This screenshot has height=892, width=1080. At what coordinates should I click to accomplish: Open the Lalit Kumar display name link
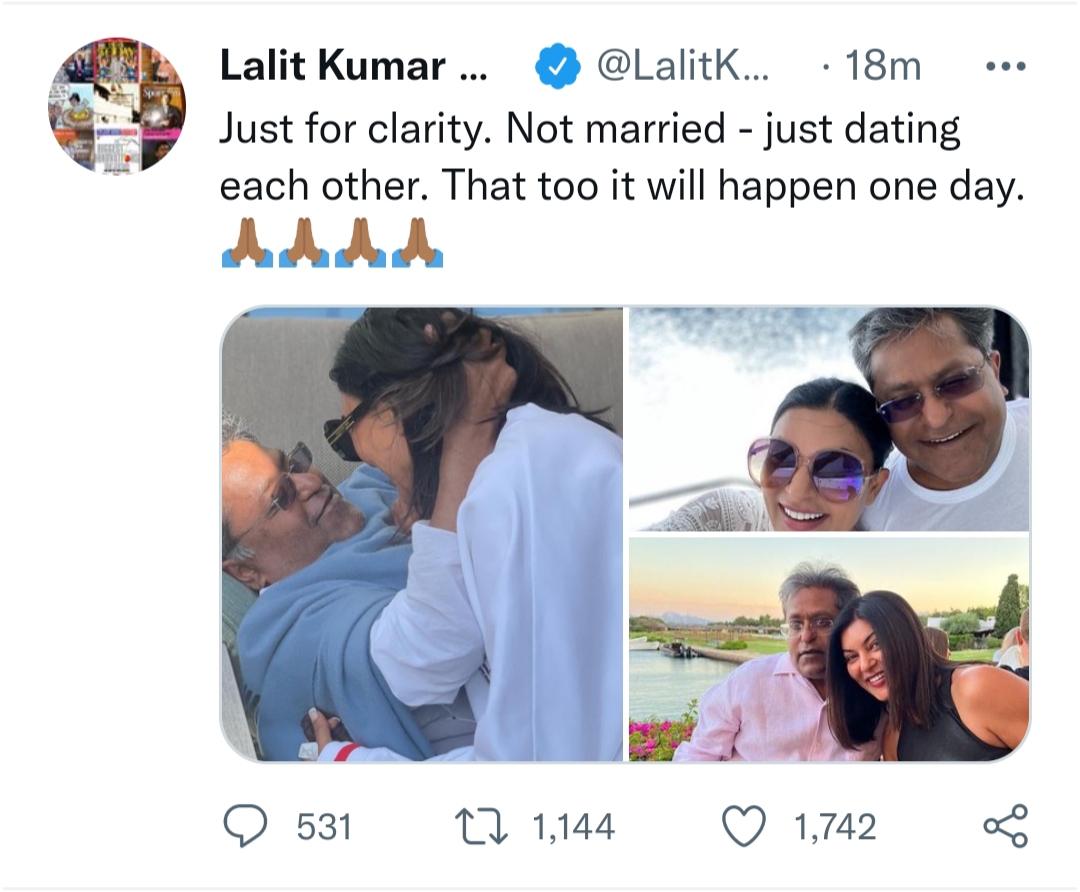(348, 67)
